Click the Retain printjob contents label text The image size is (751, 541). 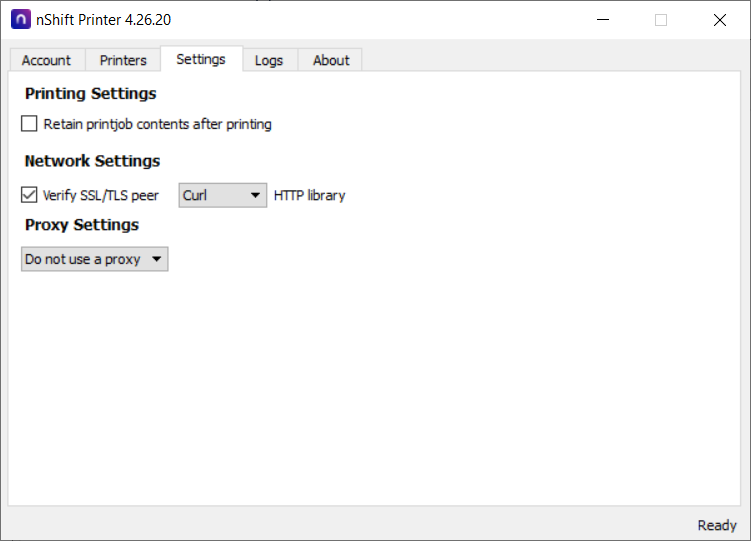coord(158,124)
